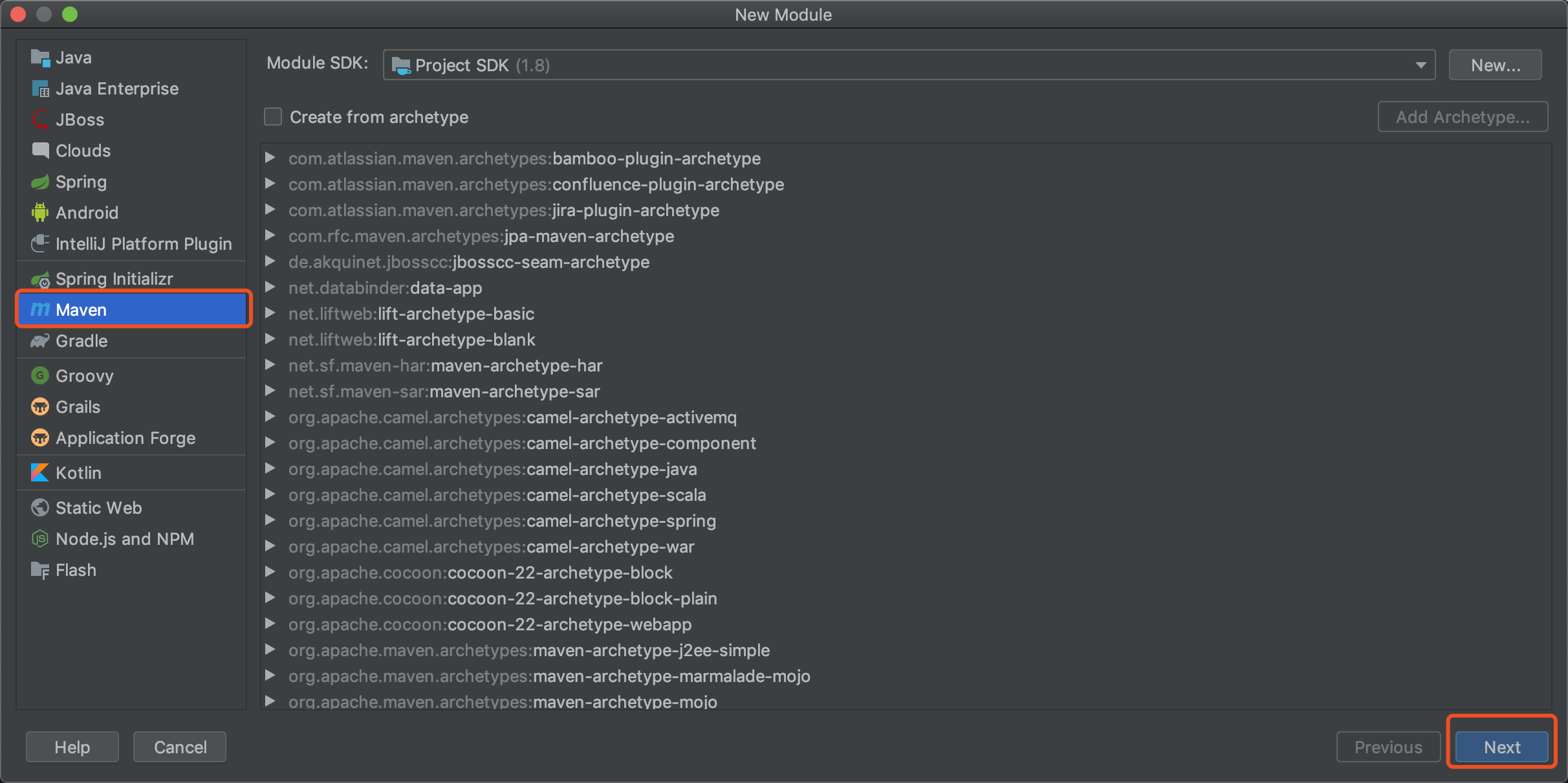Choose Java Enterprise module type
The image size is (1568, 783).
tap(116, 89)
